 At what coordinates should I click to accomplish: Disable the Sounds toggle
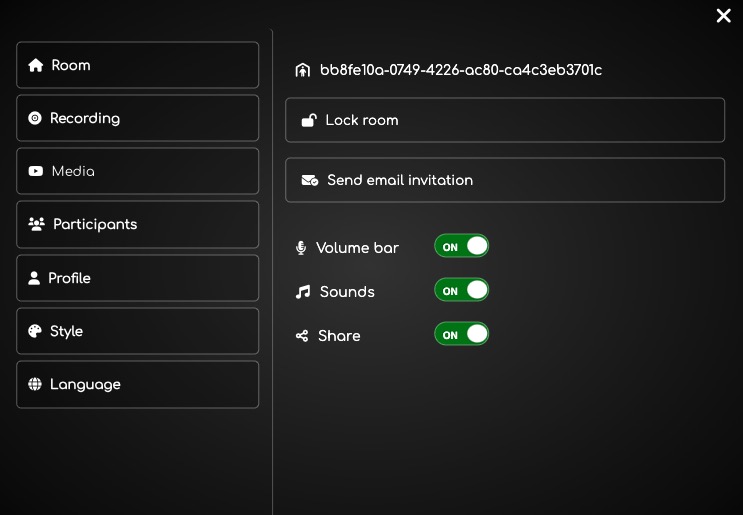[461, 290]
